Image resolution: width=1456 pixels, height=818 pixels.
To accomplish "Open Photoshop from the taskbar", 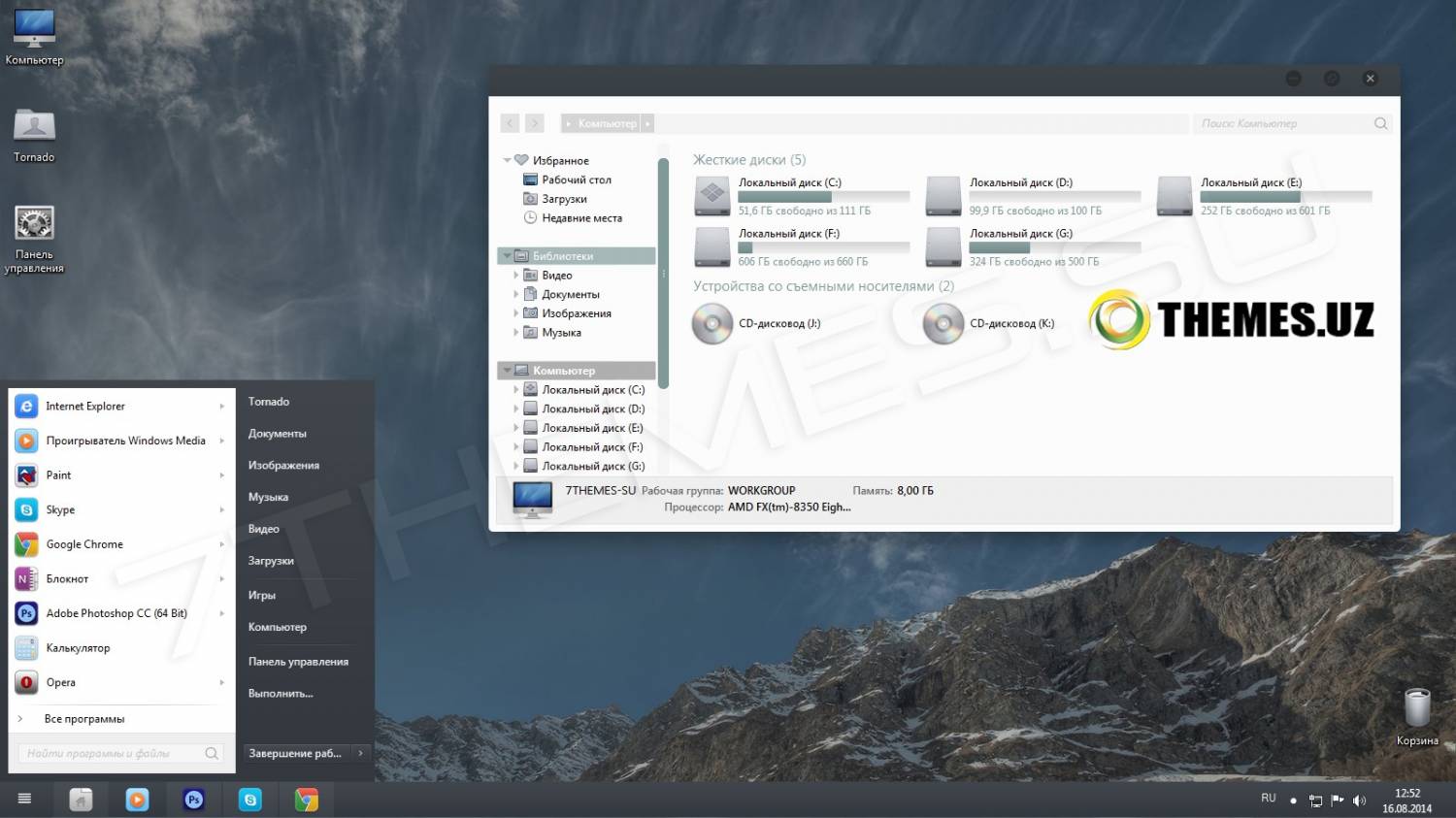I will click(194, 800).
